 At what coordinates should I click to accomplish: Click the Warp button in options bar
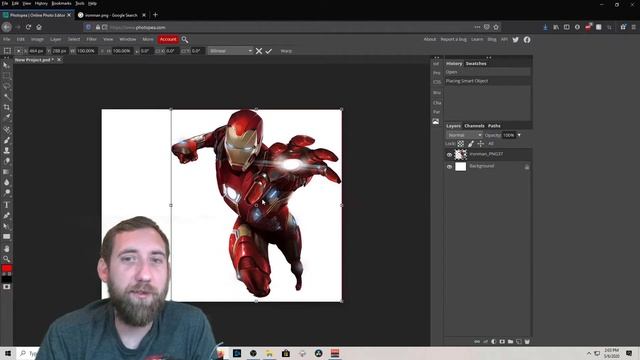[x=286, y=51]
